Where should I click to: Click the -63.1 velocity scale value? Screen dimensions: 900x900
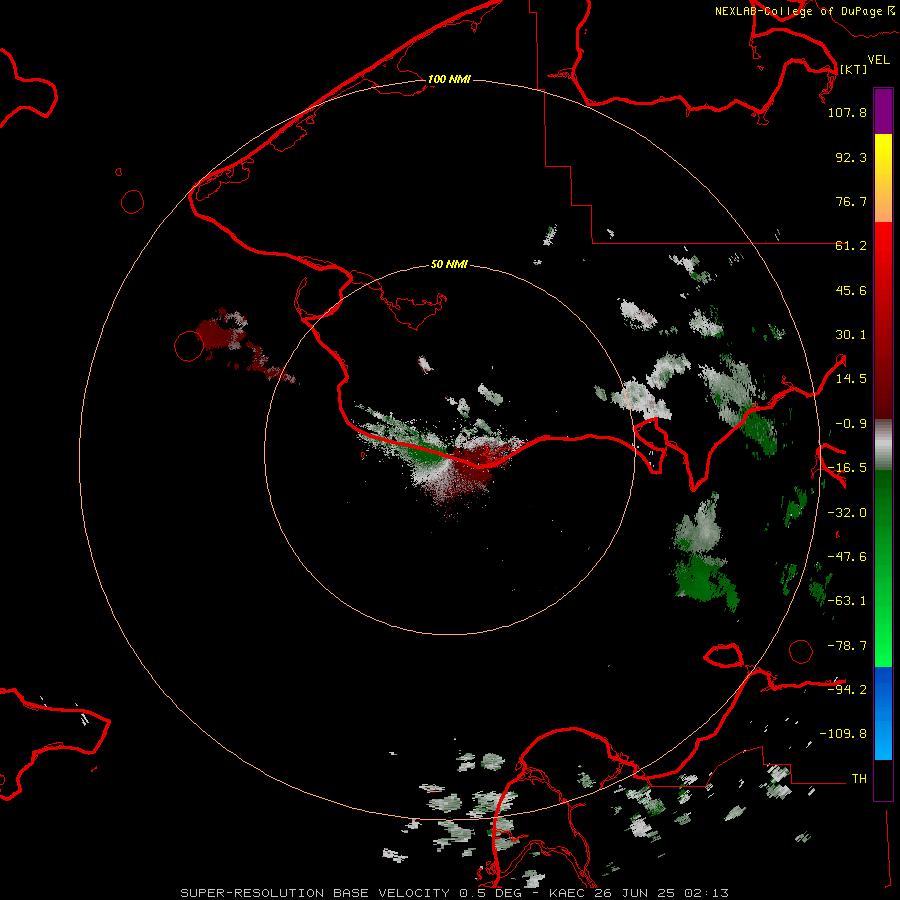pos(847,601)
